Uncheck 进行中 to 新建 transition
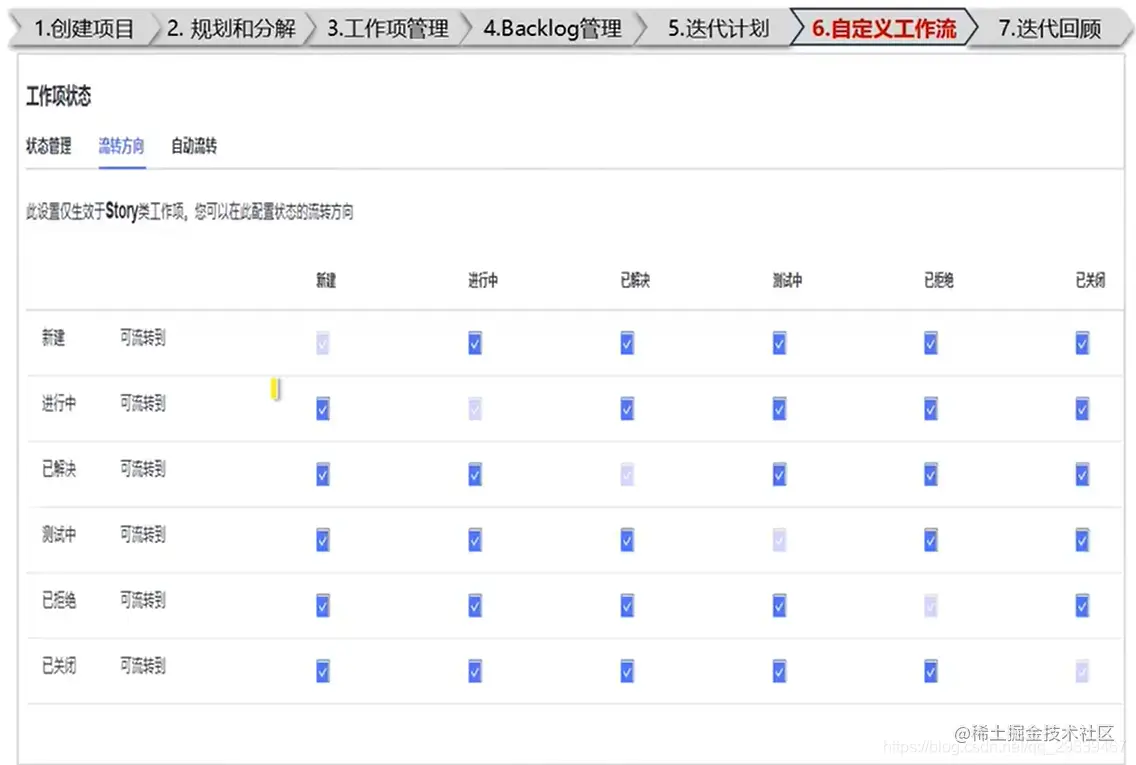 323,409
